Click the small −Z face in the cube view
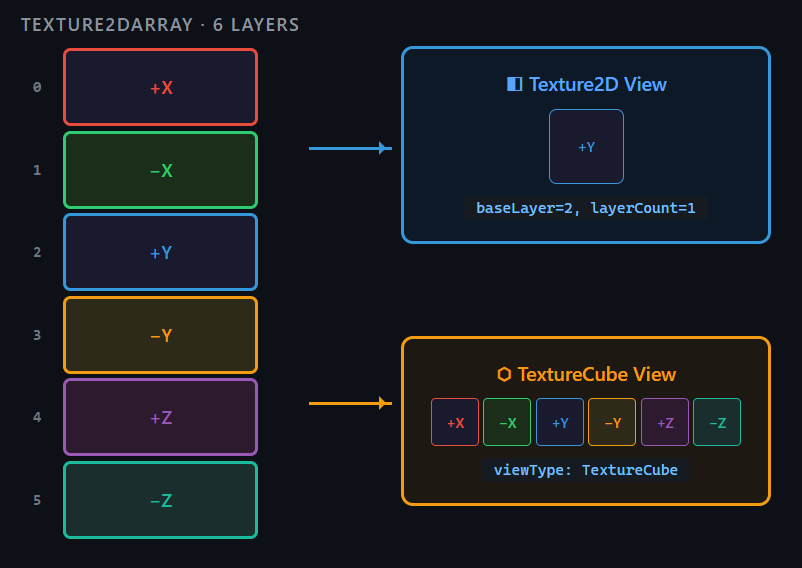The image size is (802, 568). 717,422
